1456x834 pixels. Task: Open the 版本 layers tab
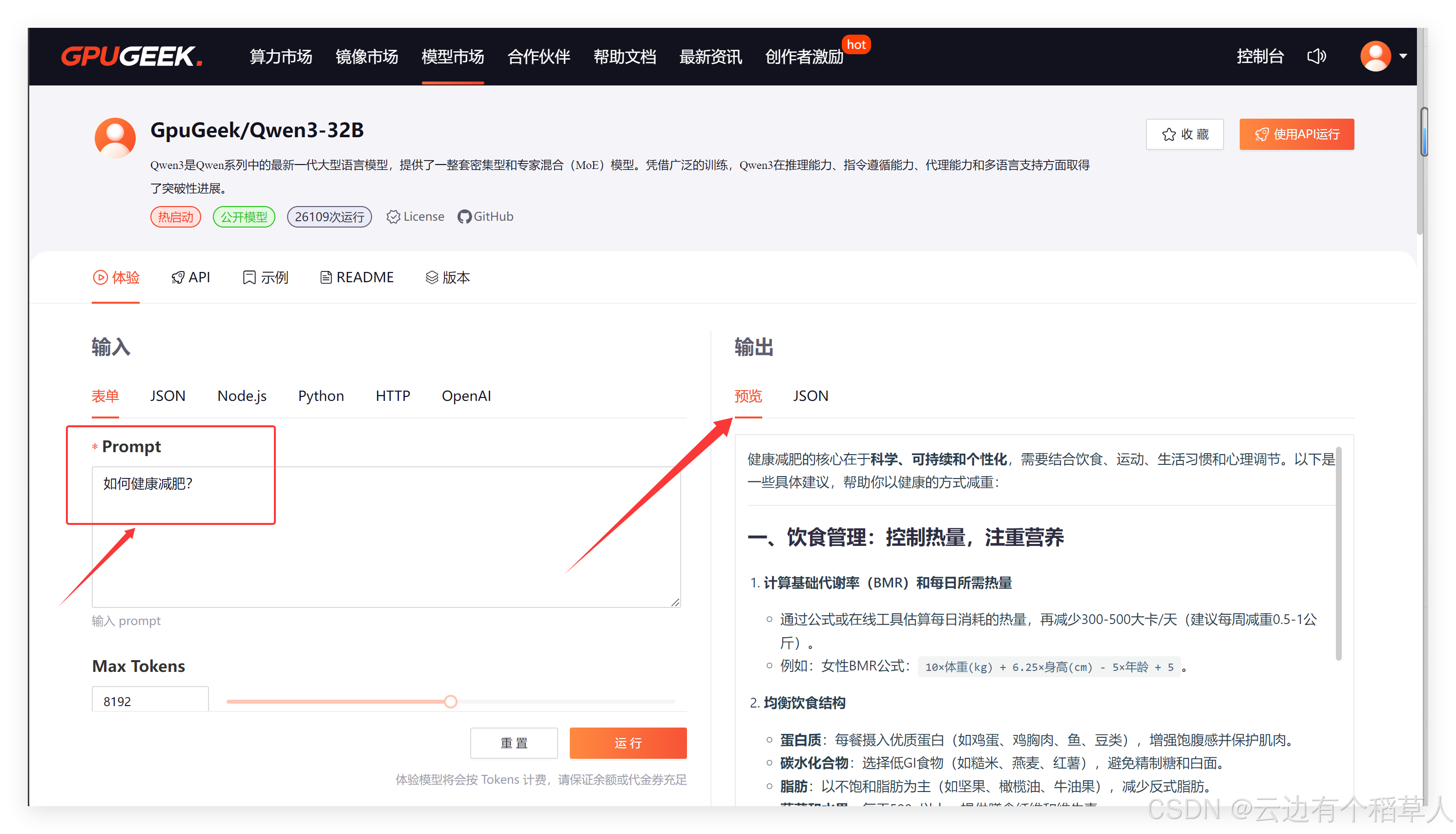448,277
